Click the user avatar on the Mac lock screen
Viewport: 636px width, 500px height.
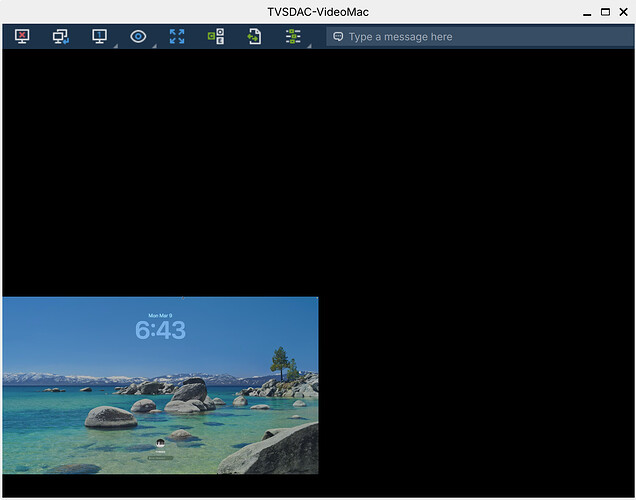pos(160,442)
